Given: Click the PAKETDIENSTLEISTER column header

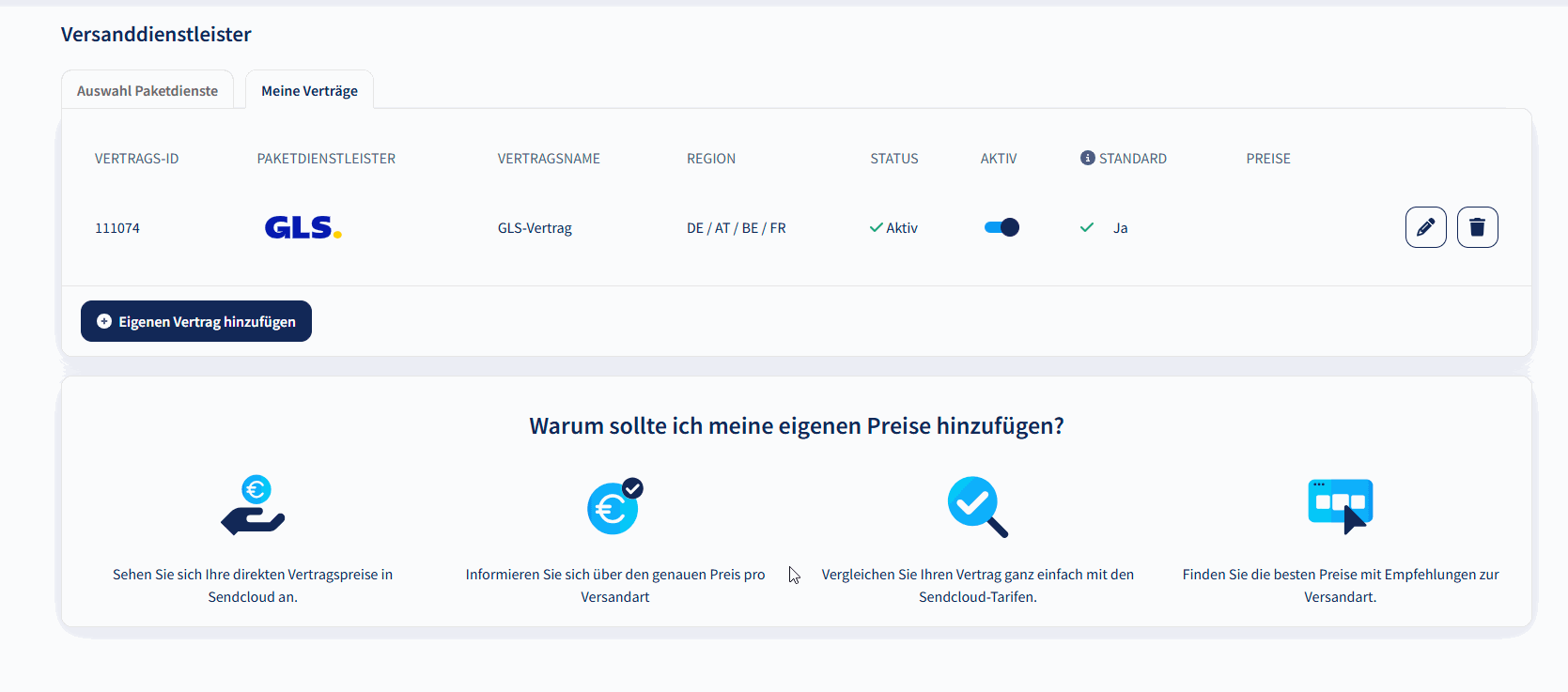Looking at the screenshot, I should (x=326, y=159).
